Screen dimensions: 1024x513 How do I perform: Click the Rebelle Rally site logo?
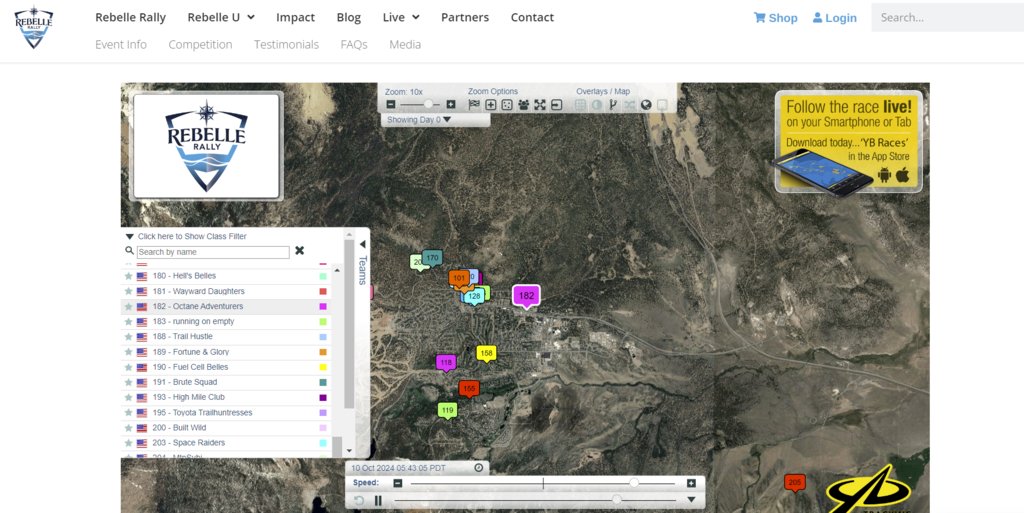[x=34, y=28]
